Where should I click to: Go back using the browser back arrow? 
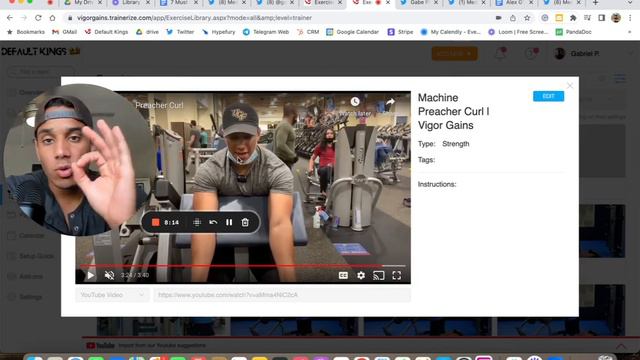[10, 18]
